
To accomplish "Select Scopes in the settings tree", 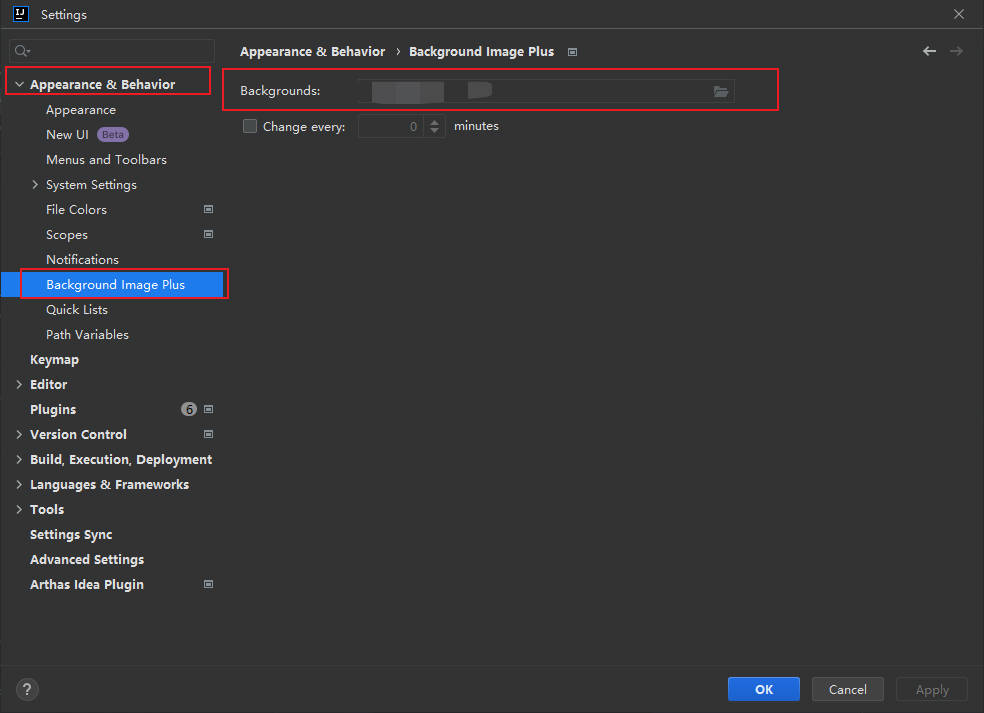I will coord(67,235).
